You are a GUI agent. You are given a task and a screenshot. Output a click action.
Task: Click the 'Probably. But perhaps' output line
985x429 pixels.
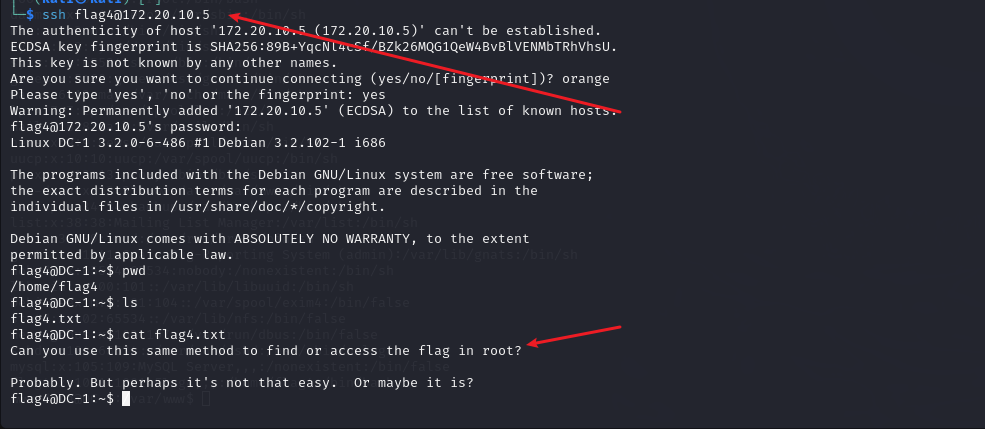(242, 383)
